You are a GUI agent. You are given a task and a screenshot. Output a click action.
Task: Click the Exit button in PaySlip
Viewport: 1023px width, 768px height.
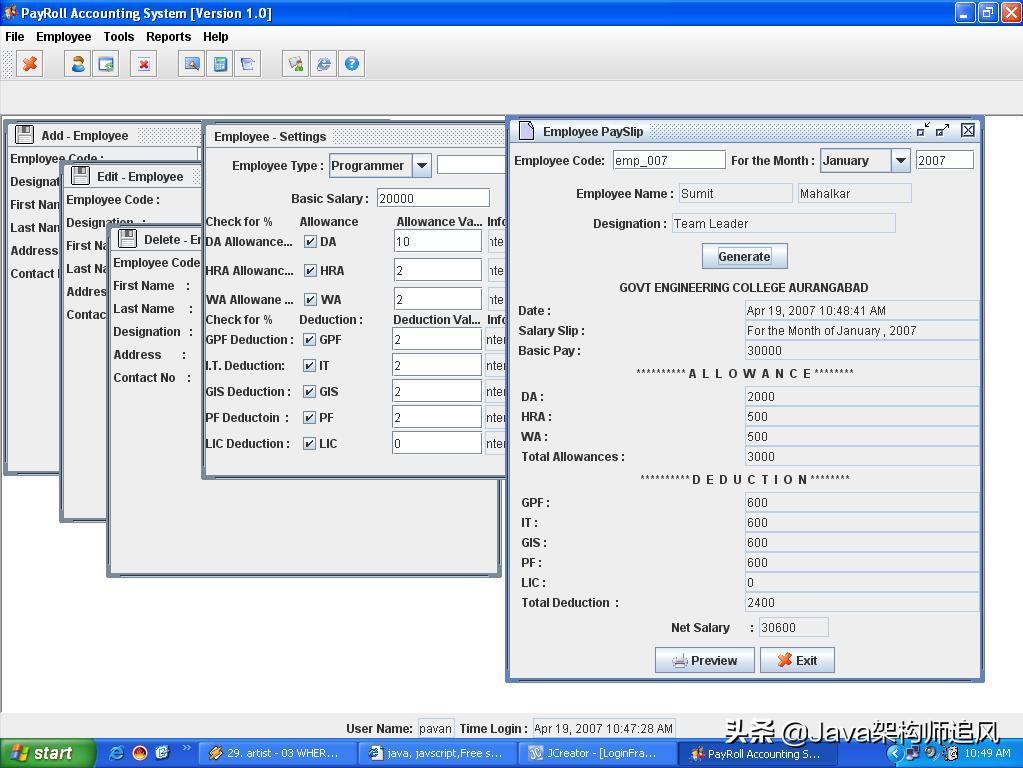(797, 660)
